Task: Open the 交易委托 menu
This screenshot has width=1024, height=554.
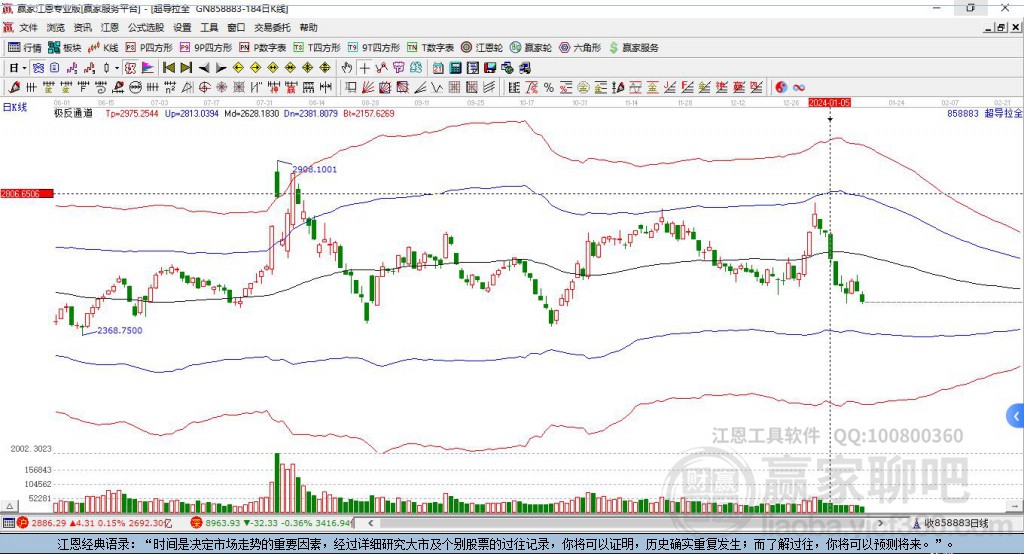Action: (272, 27)
